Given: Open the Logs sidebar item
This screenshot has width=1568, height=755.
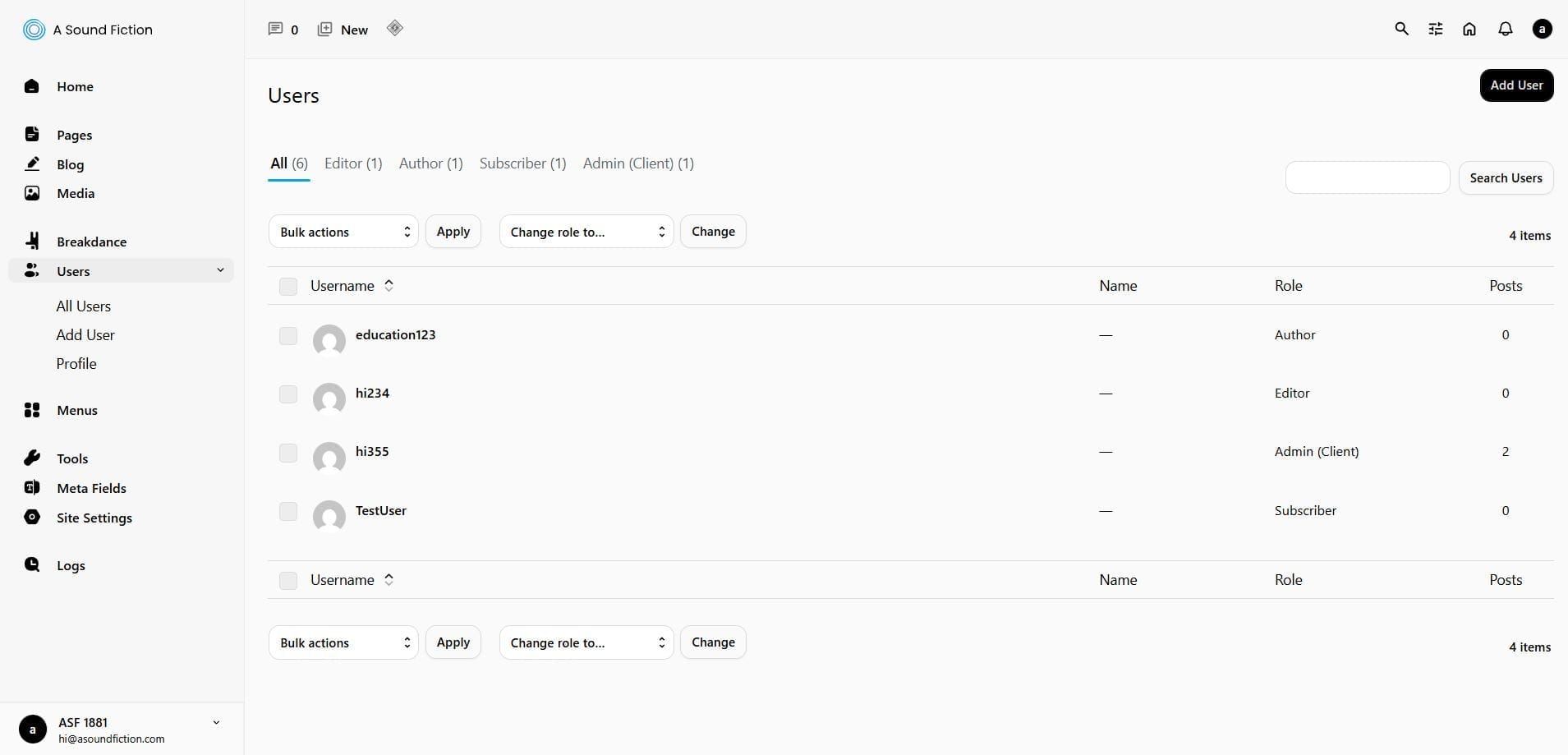Looking at the screenshot, I should [x=71, y=565].
